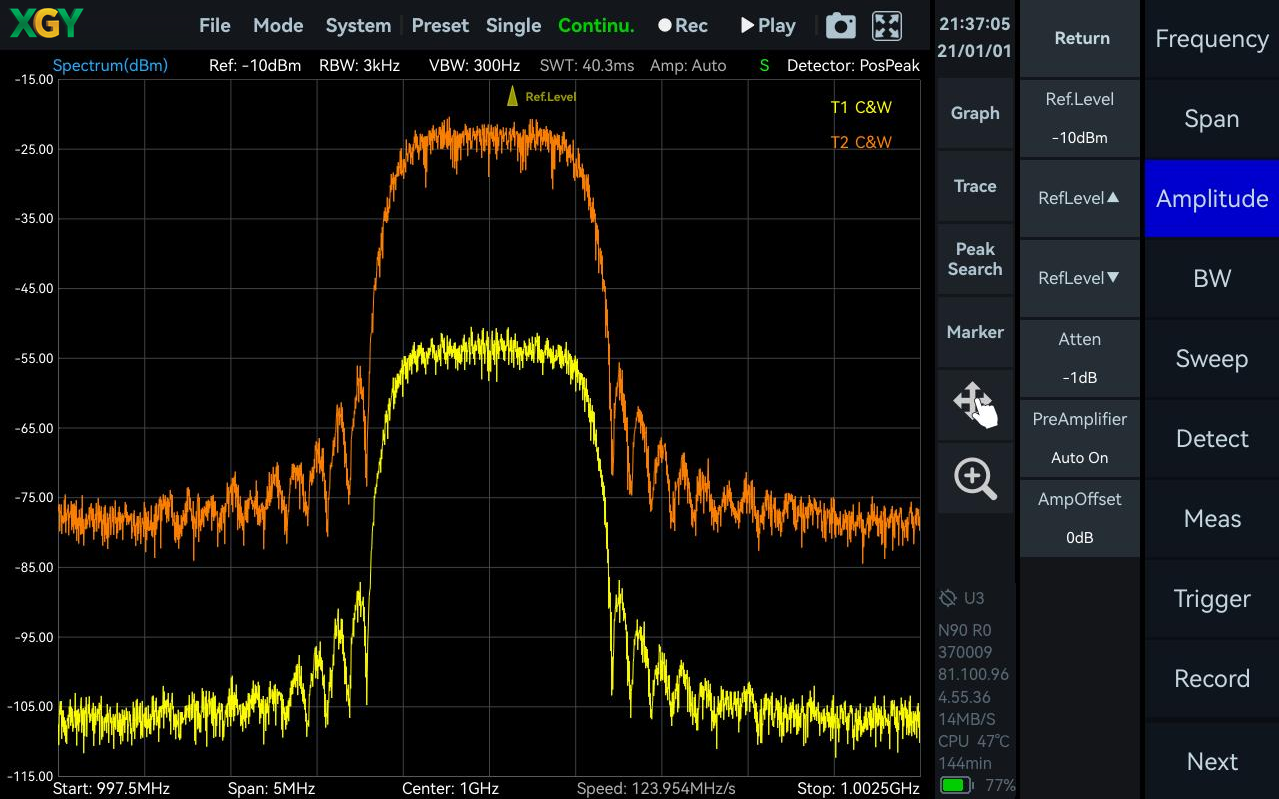Viewport: 1279px width, 799px height.
Task: Activate the zoom-in magnifier tool
Action: pyautogui.click(x=976, y=478)
